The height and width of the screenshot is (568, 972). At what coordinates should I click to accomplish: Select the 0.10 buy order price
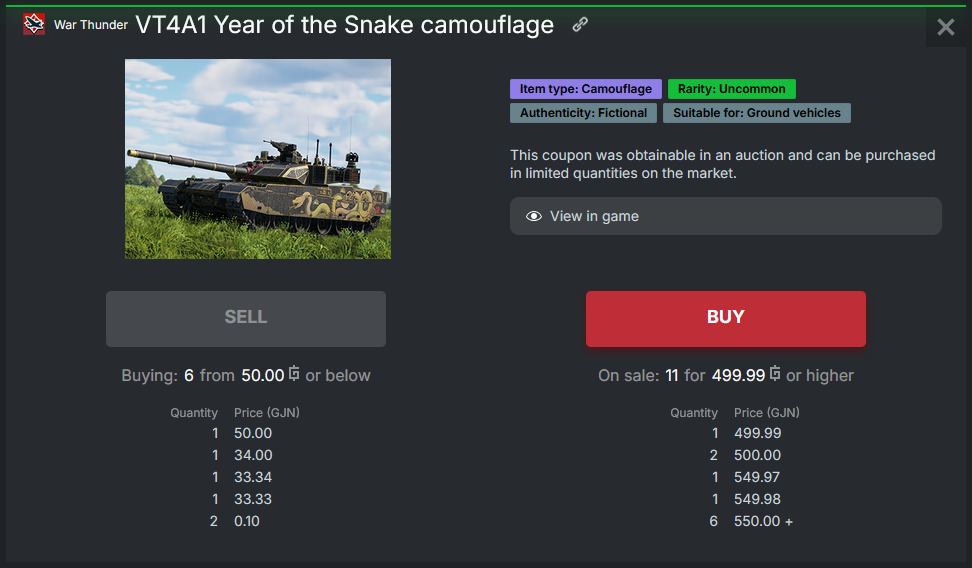pyautogui.click(x=247, y=521)
